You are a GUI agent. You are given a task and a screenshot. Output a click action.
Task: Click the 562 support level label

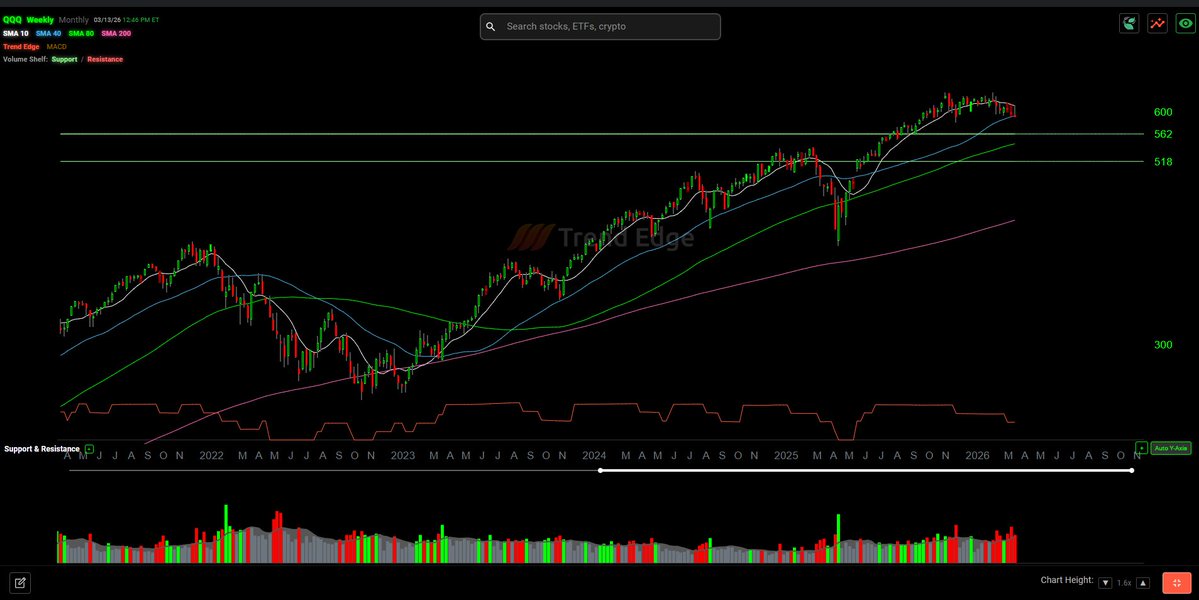click(1163, 135)
